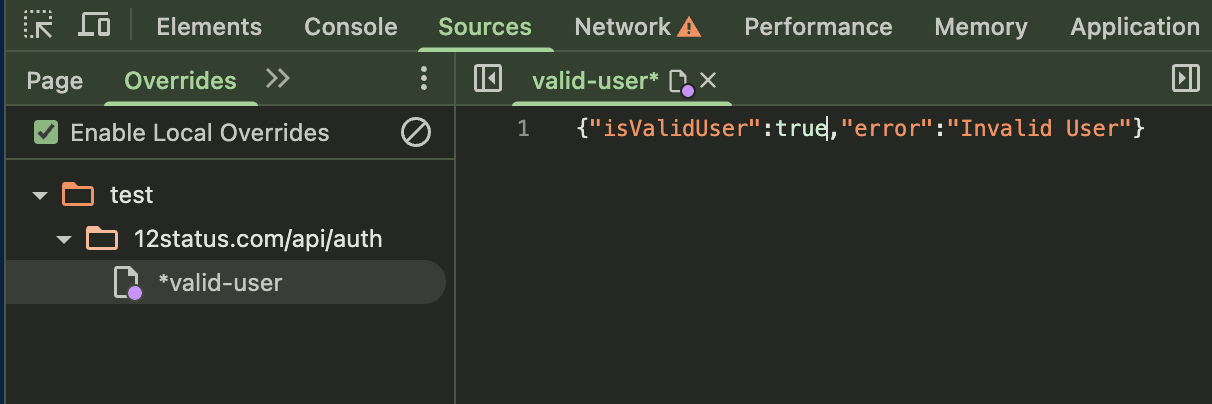Collapse the 12status.com/api/auth folder
The image size is (1212, 404).
click(x=64, y=239)
